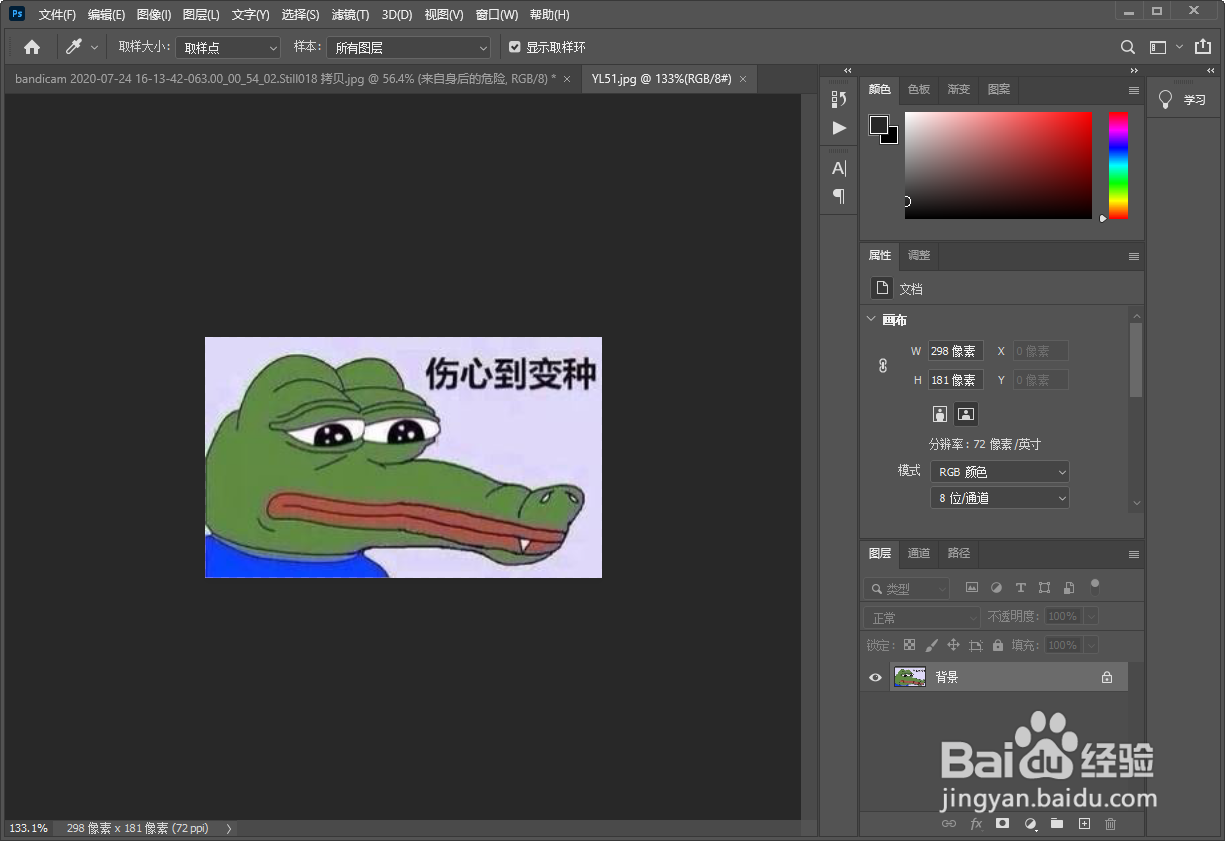Switch to the 色板 tab
Image resolution: width=1225 pixels, height=841 pixels.
coord(919,89)
